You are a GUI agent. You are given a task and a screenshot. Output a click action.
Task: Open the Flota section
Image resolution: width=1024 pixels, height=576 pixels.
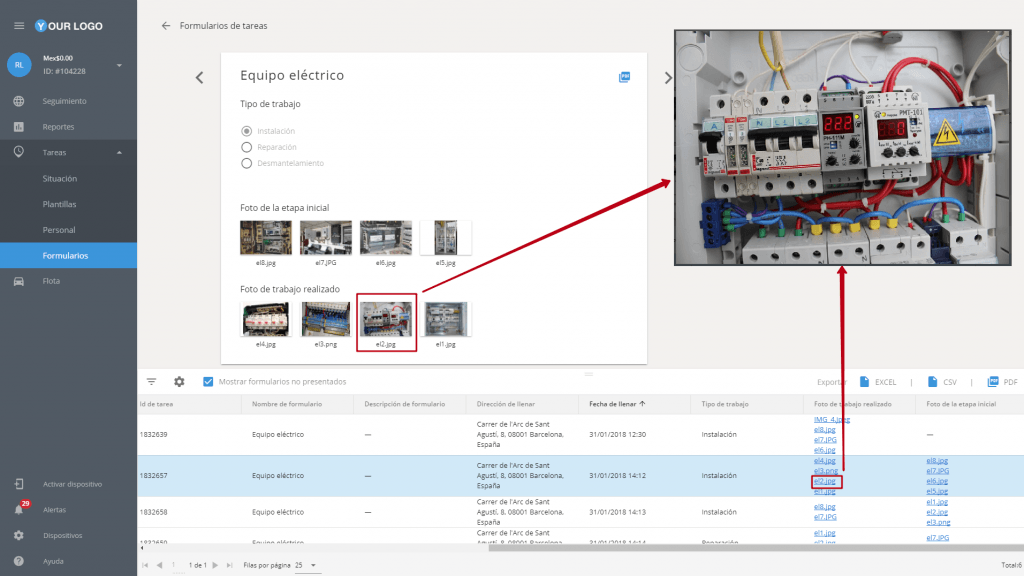(x=51, y=281)
